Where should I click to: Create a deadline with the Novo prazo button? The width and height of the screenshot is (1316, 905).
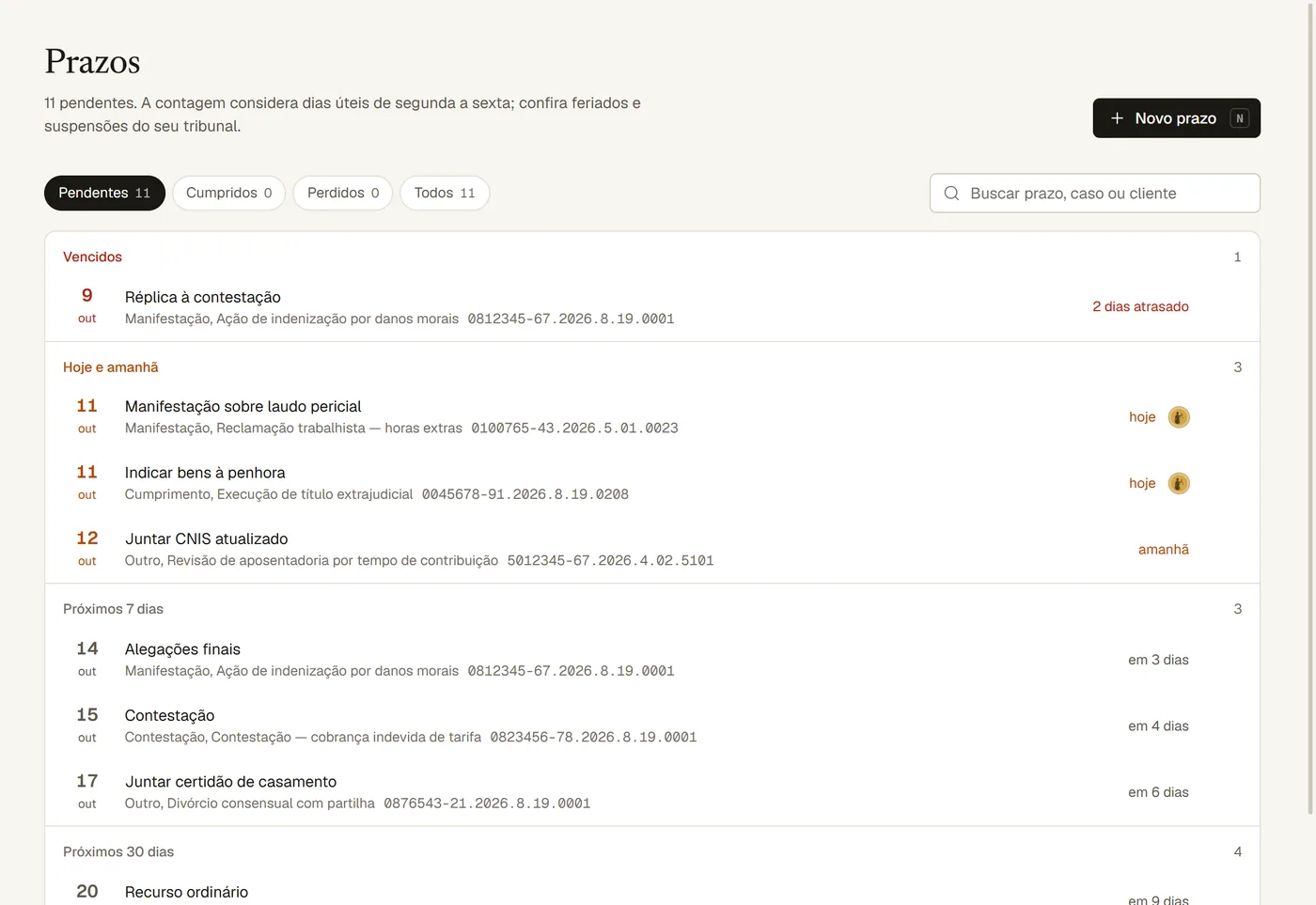(1176, 118)
